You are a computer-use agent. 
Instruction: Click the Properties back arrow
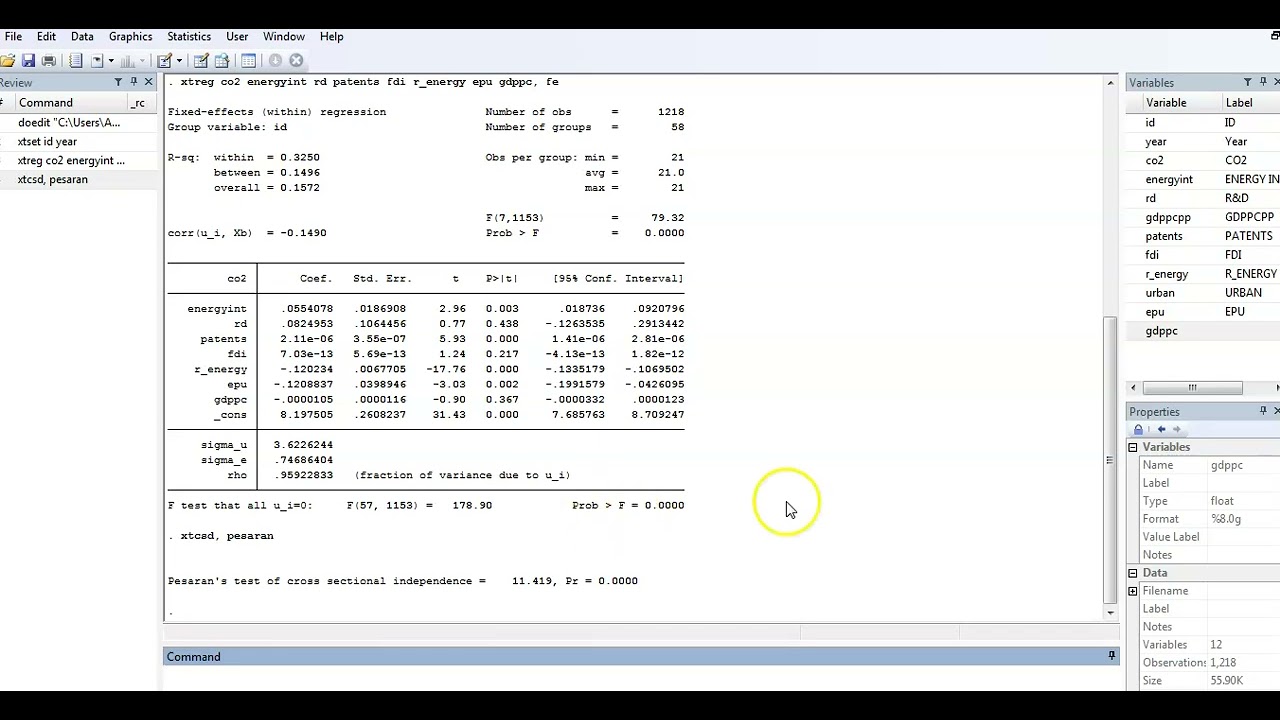point(1161,429)
